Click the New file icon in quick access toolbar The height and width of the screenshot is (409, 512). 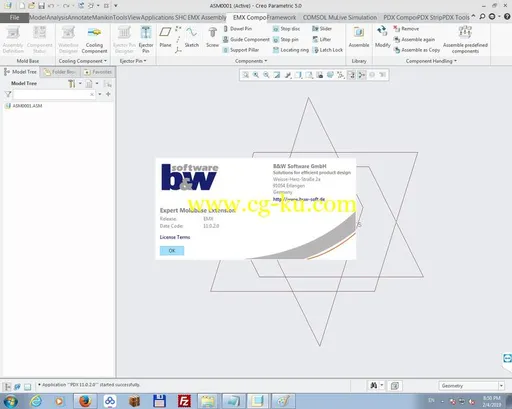[22, 6]
